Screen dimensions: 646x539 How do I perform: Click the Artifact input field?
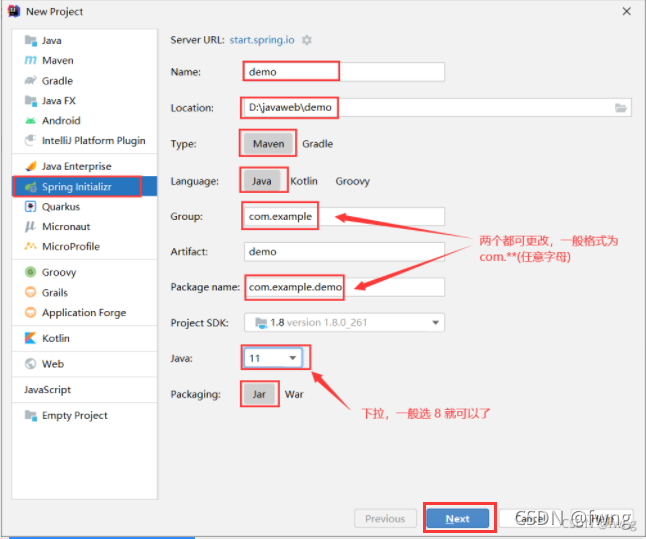coord(344,251)
